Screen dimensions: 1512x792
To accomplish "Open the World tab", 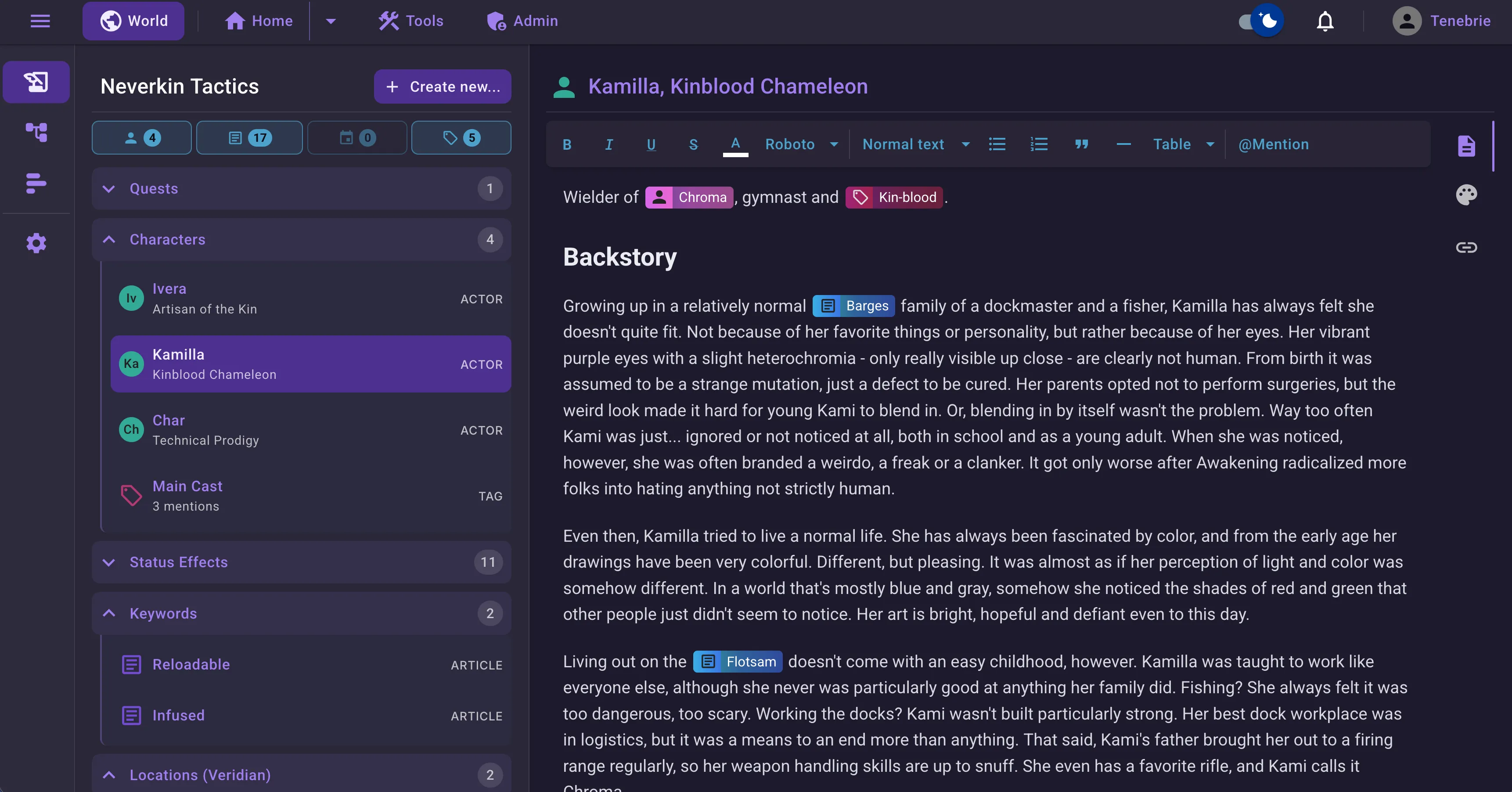I will click(133, 21).
